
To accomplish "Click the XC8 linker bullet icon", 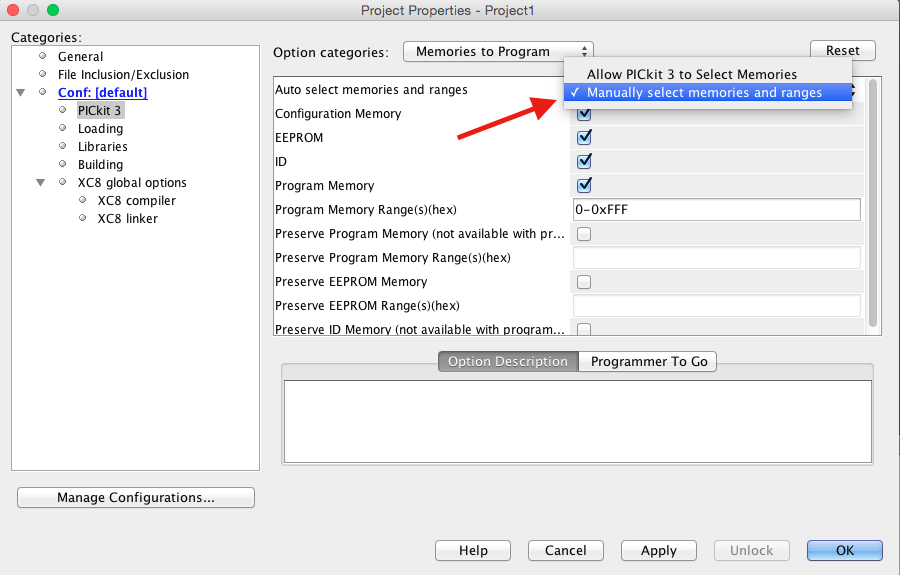I will 83,218.
